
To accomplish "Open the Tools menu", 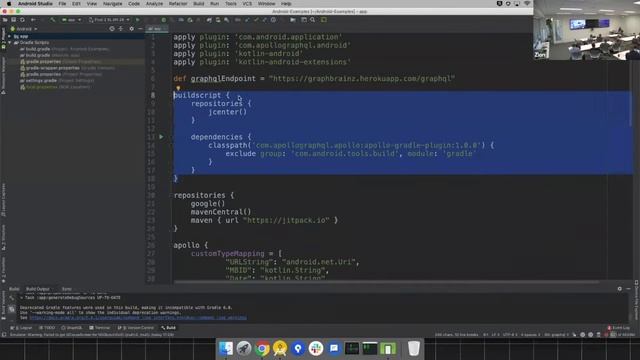I will [x=231, y=3].
